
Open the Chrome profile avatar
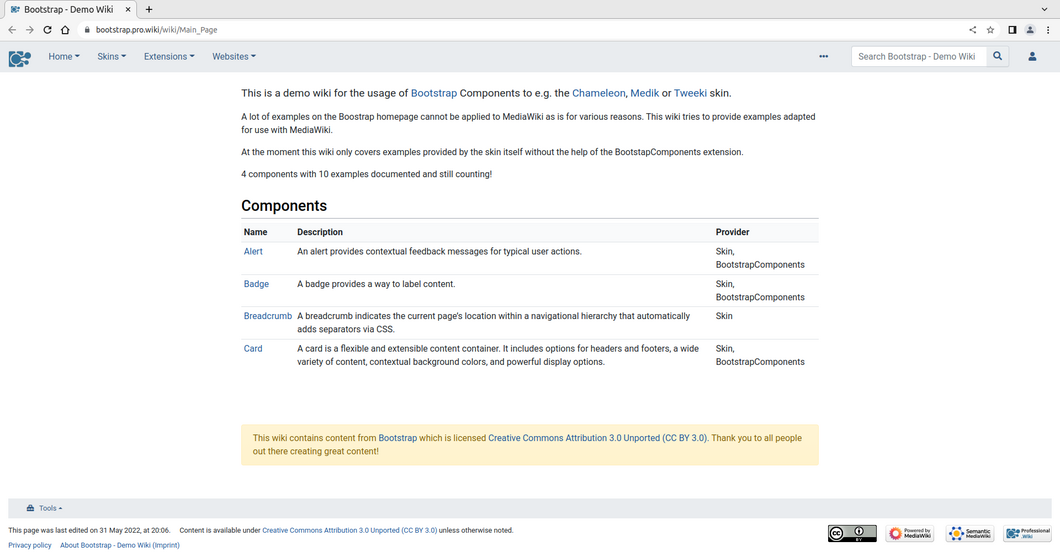coord(1030,30)
